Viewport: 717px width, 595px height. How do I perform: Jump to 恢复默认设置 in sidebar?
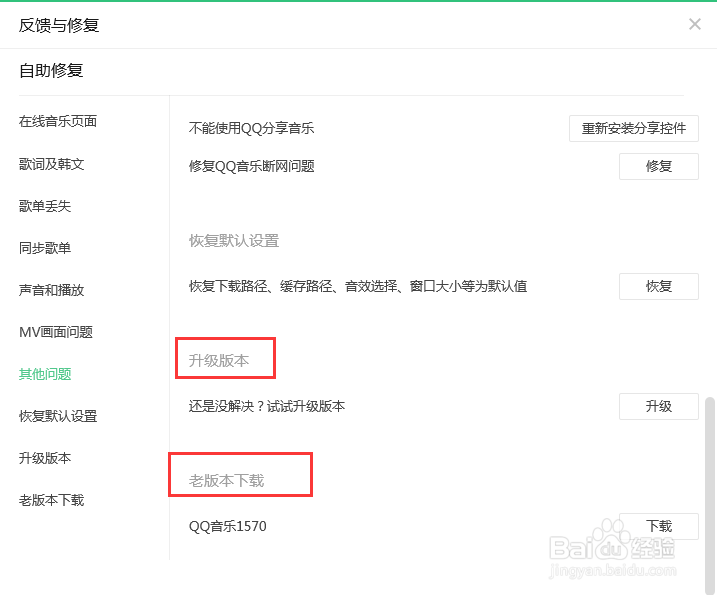tap(58, 416)
